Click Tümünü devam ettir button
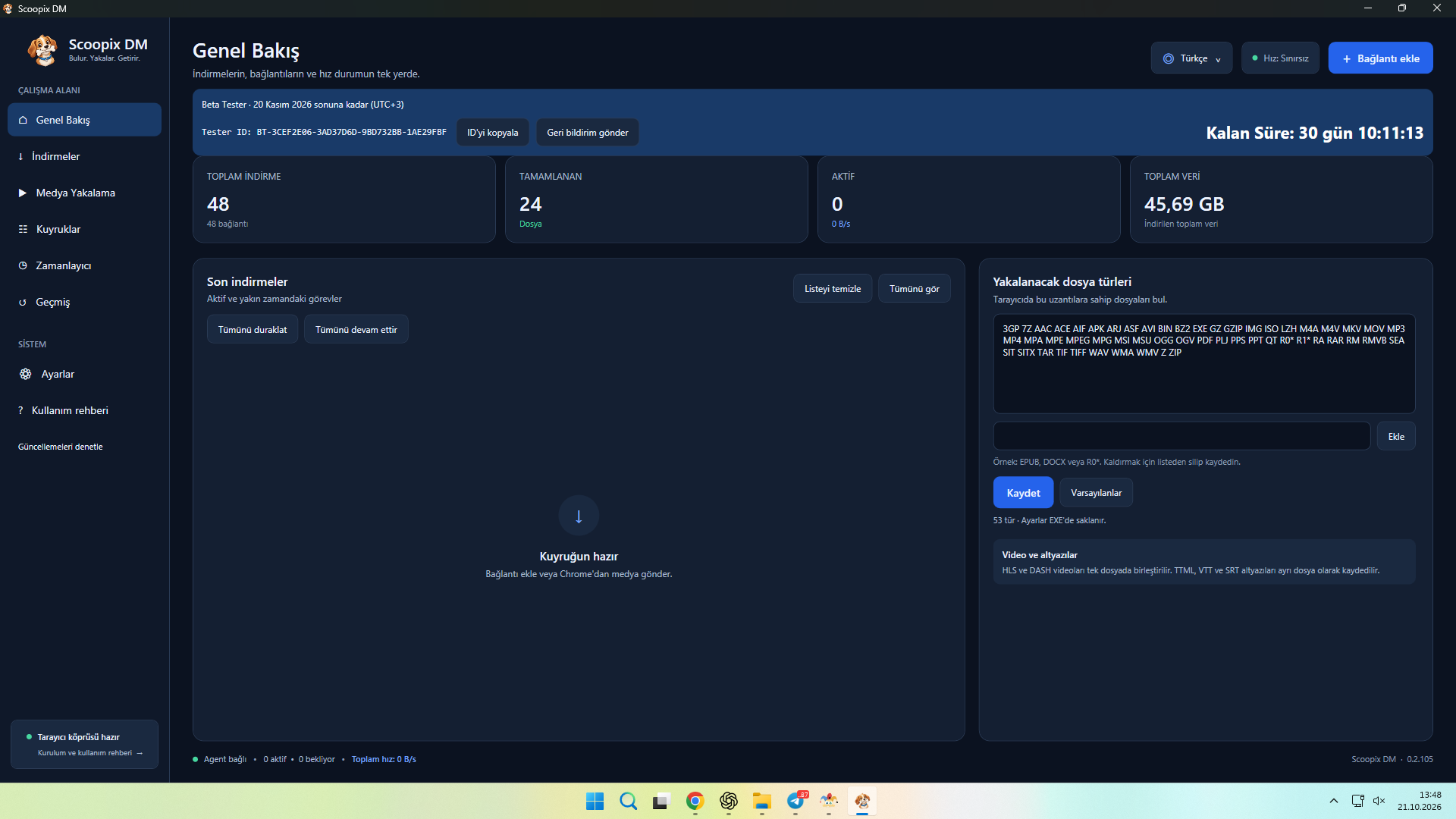 (x=356, y=329)
